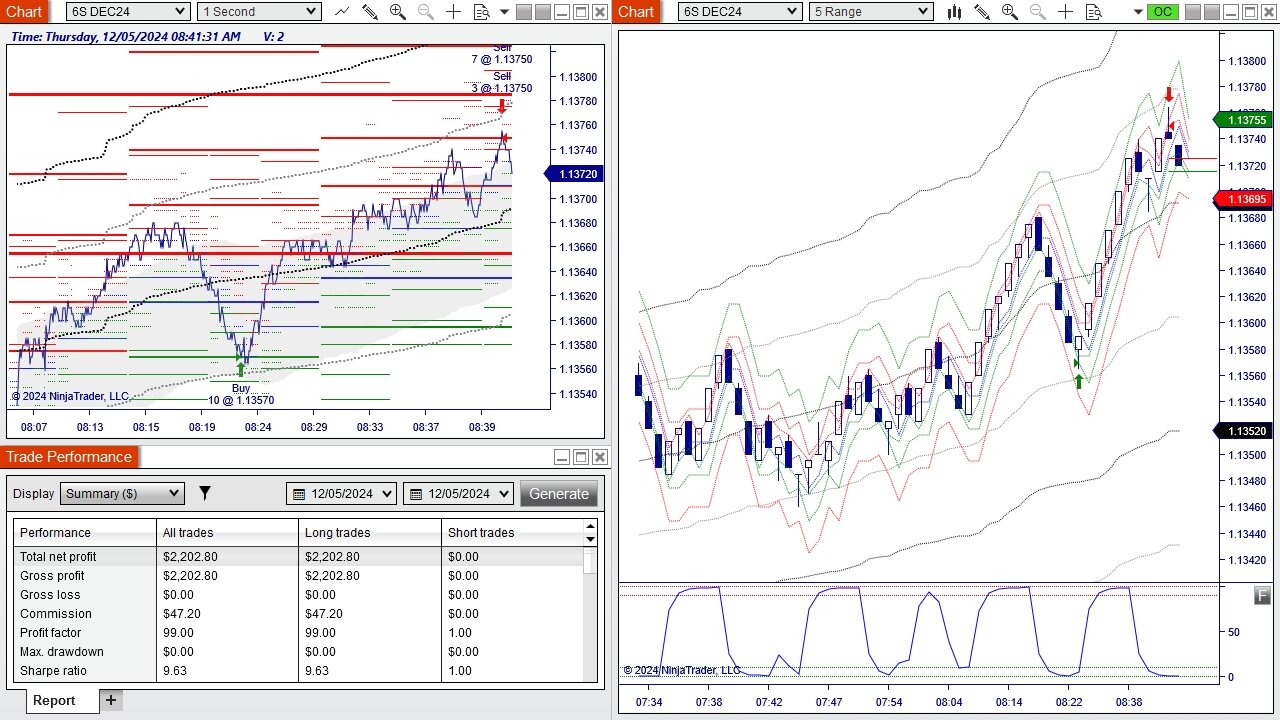Maximize the Trade Performance window
Image resolution: width=1280 pixels, height=720 pixels.
580,457
